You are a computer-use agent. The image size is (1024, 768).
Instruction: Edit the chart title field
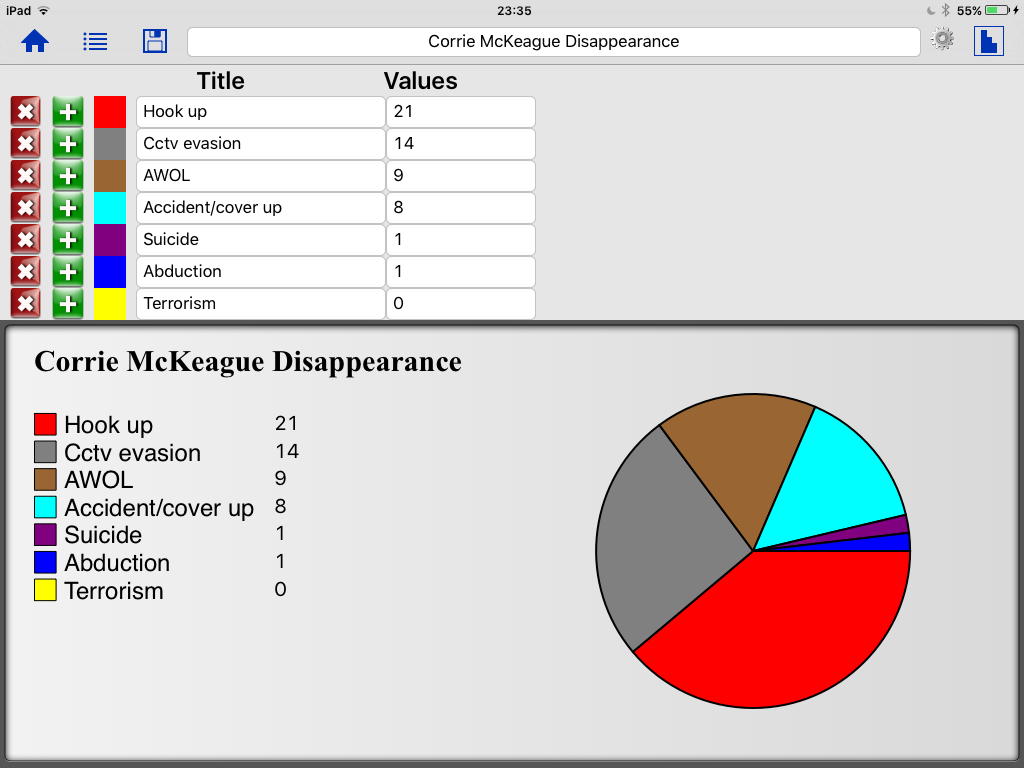[x=553, y=42]
